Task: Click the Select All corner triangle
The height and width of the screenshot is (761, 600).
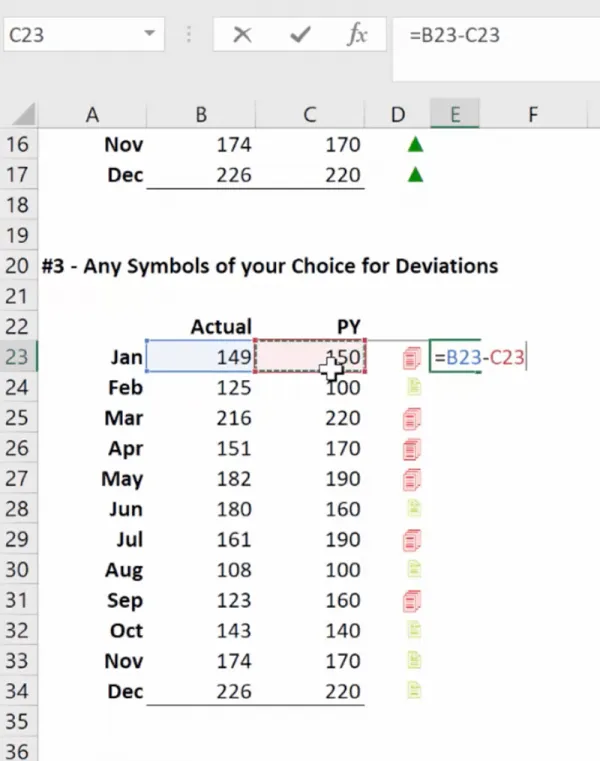Action: point(24,114)
